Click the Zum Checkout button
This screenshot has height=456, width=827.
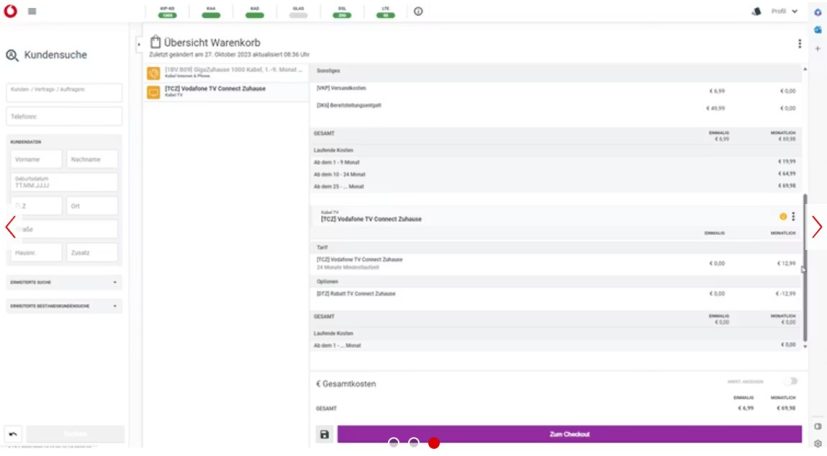[569, 434]
